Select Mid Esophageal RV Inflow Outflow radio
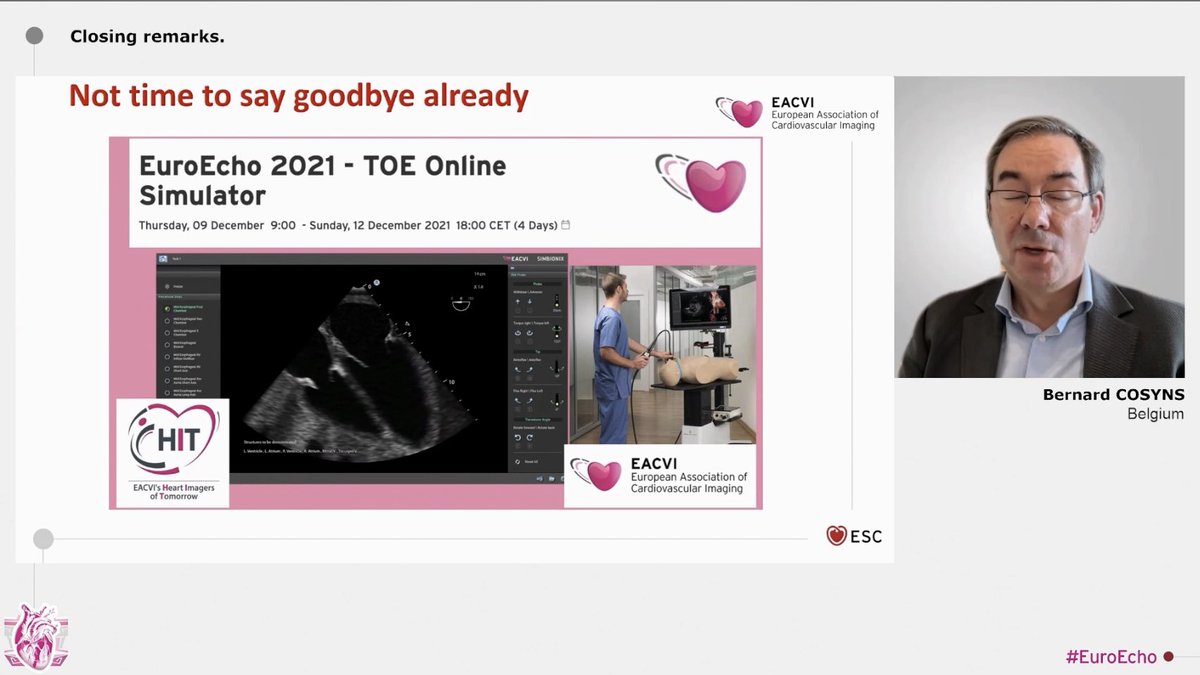Viewport: 1200px width, 675px height. (x=167, y=357)
